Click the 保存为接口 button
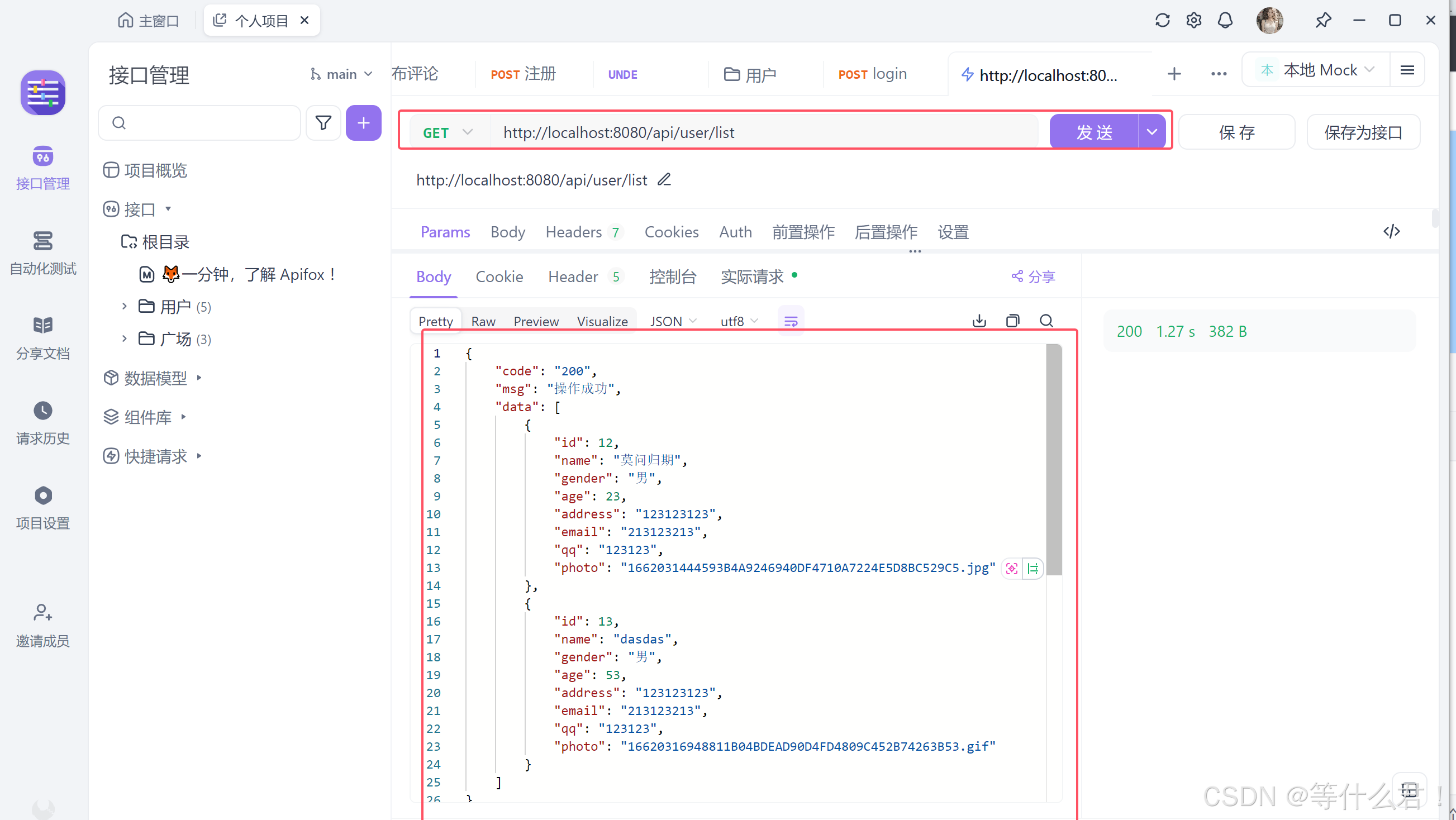Screen dimensions: 1456x820 [1363, 132]
